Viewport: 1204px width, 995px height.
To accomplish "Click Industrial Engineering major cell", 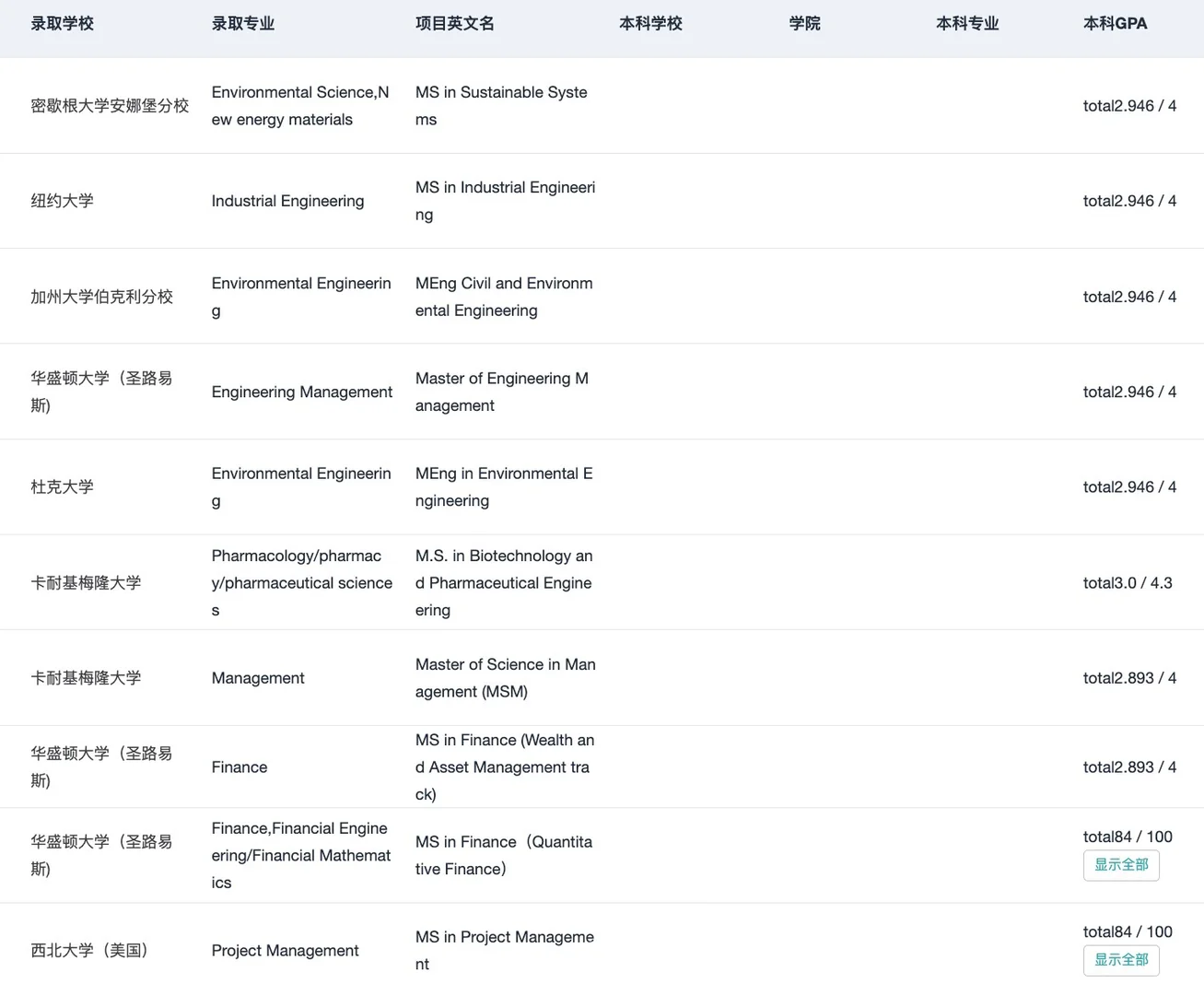I will [287, 201].
